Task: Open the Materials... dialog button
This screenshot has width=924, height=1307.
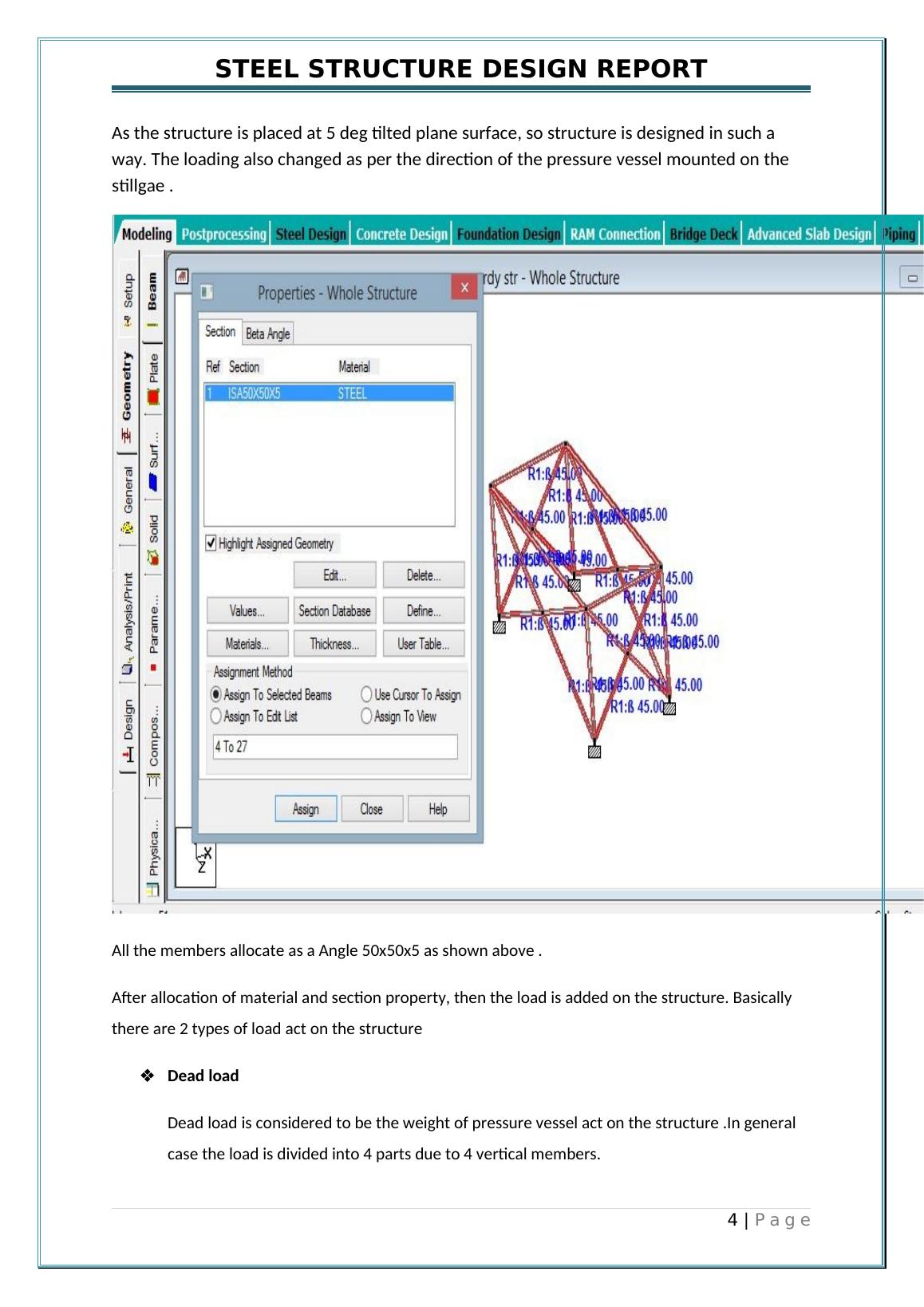Action: (x=247, y=644)
